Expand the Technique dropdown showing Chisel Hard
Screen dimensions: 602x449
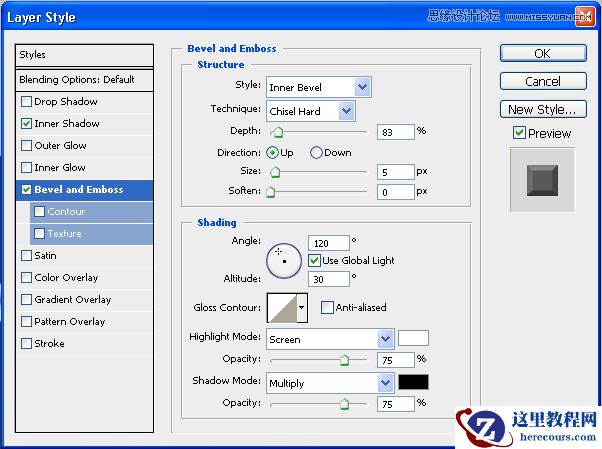click(310, 110)
